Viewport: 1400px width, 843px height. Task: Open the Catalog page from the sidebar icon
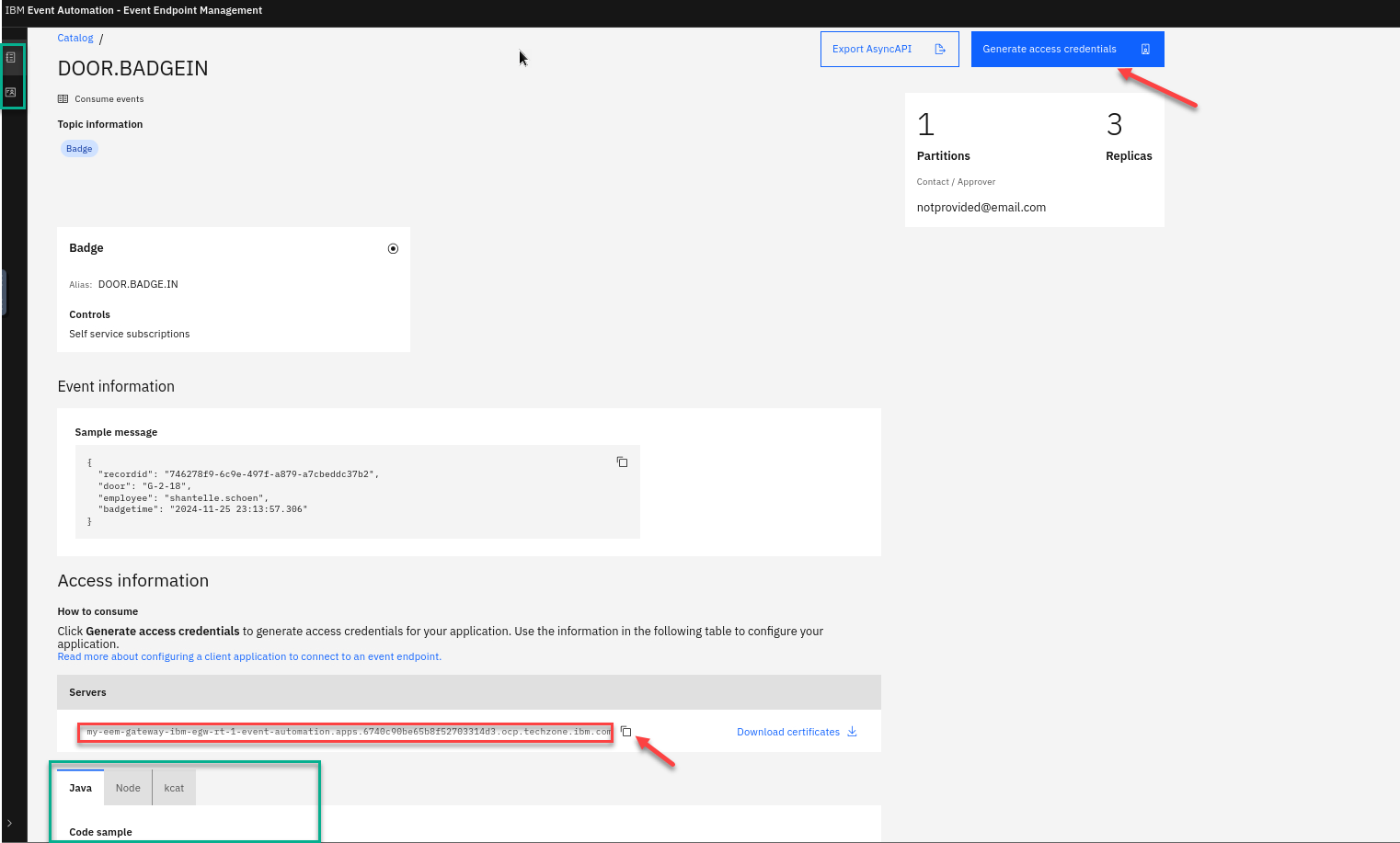11,58
